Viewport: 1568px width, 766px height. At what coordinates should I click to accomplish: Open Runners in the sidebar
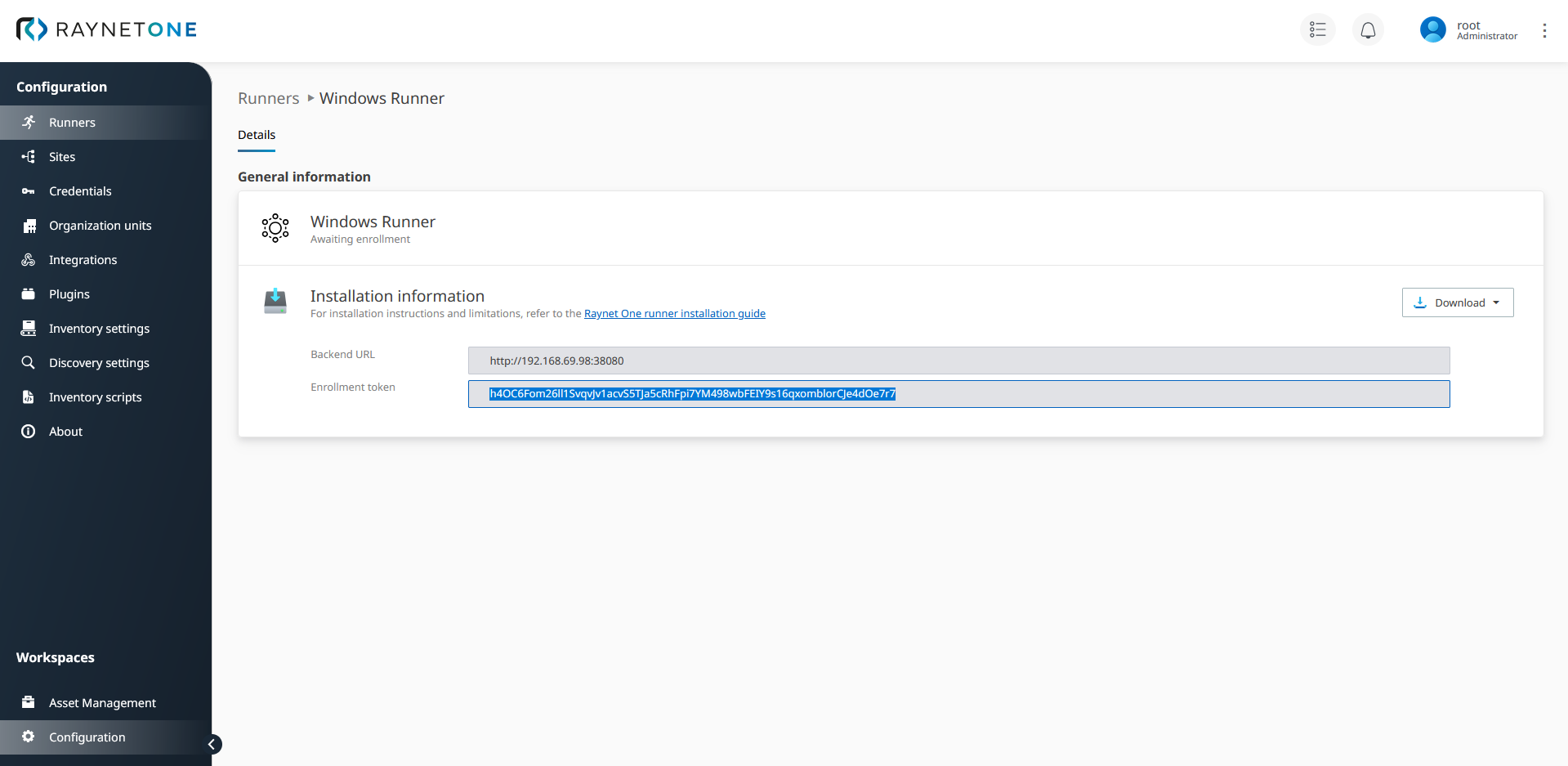coord(105,123)
